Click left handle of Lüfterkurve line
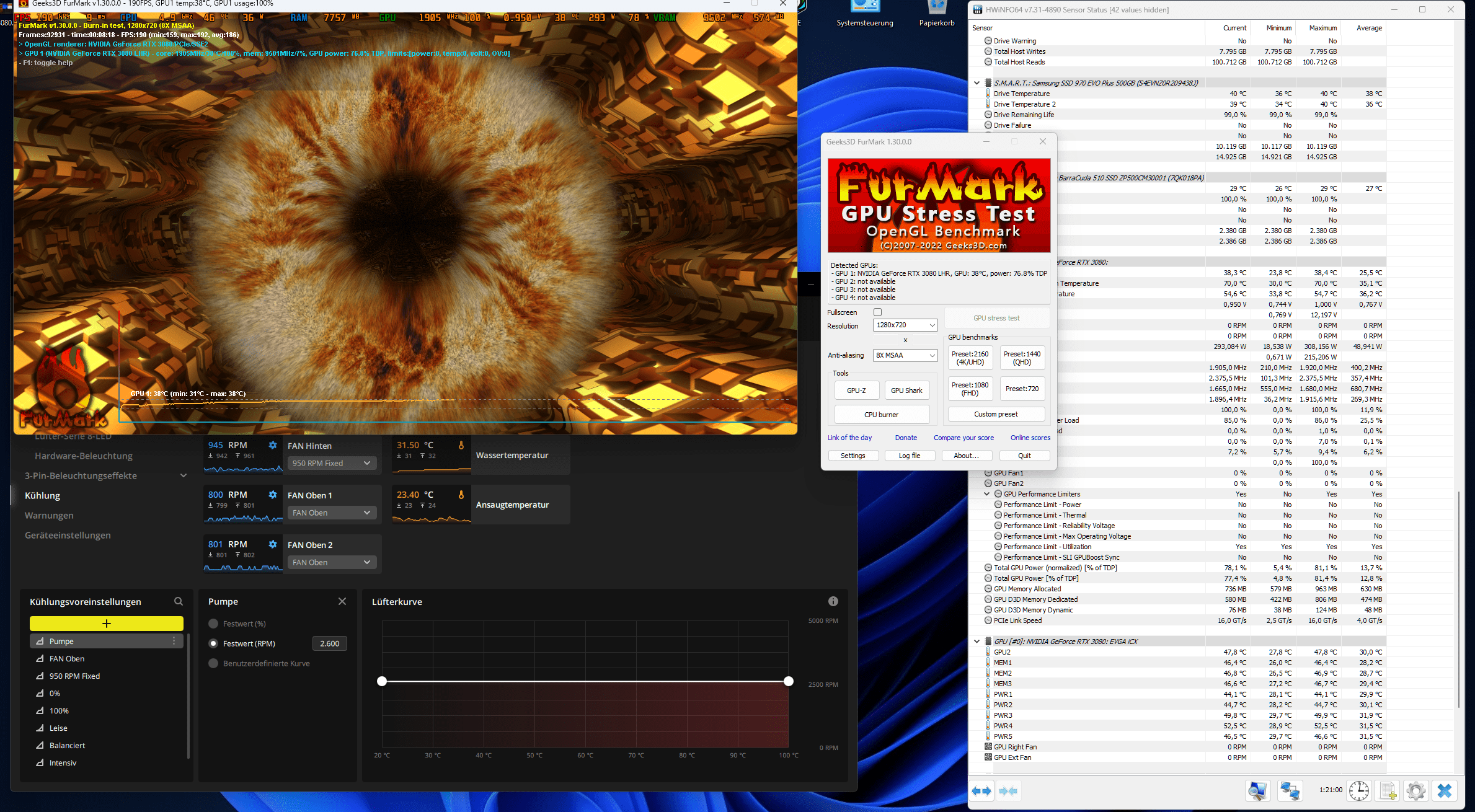This screenshot has height=812, width=1475. point(382,681)
